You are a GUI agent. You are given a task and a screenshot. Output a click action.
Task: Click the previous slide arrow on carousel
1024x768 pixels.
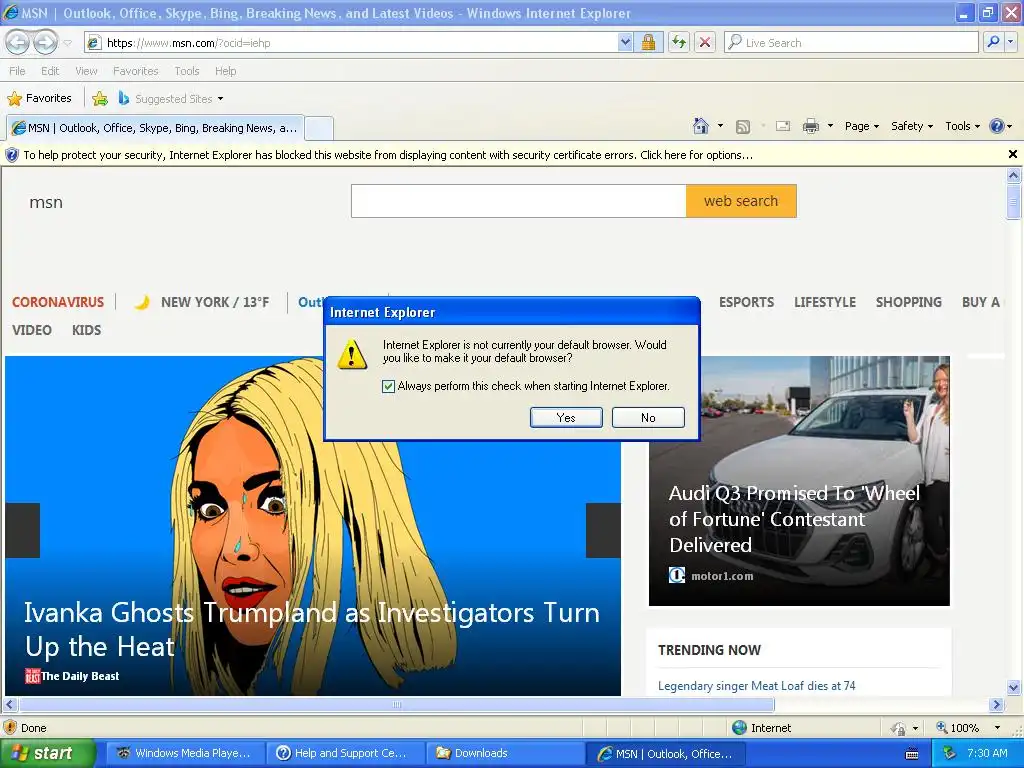(x=22, y=530)
